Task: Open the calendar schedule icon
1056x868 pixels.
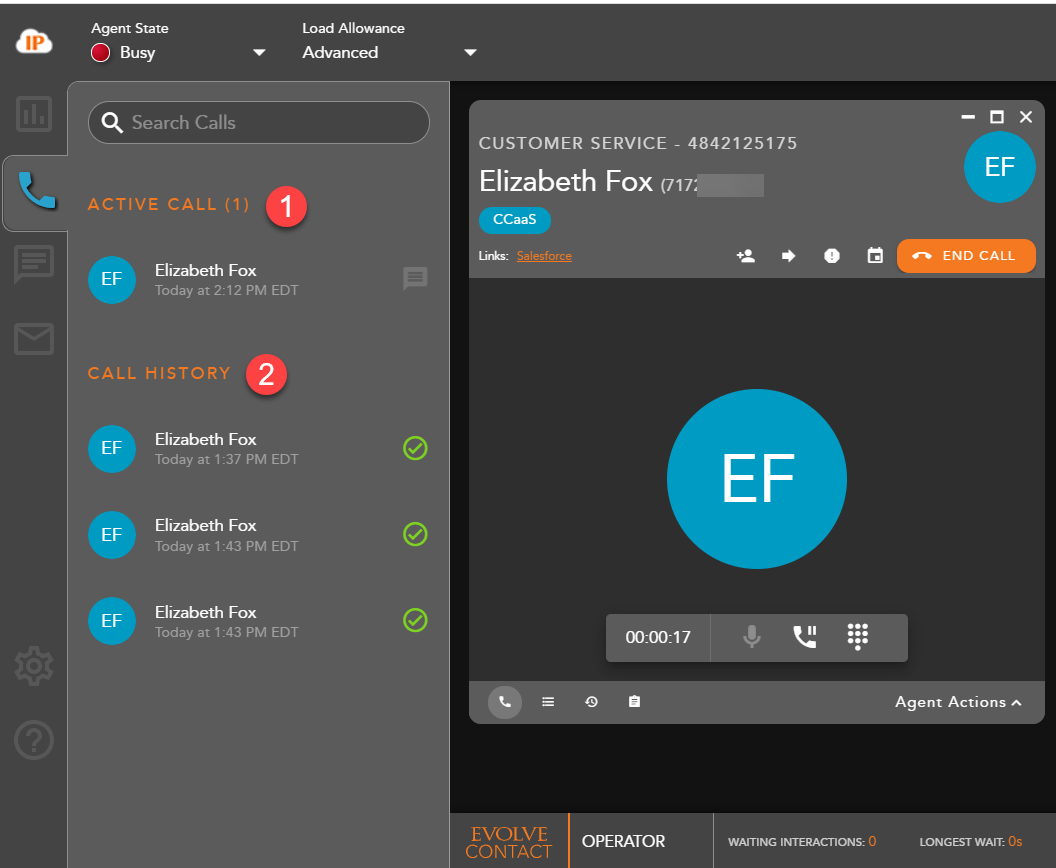Action: click(875, 256)
